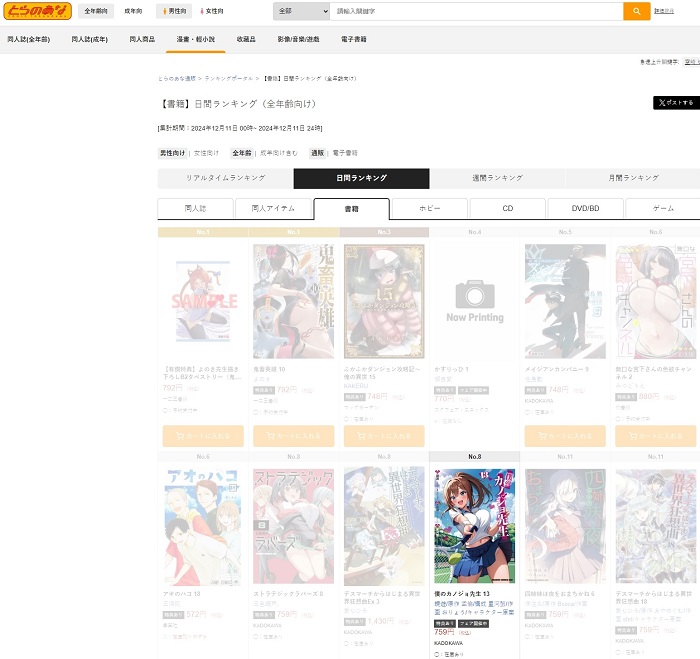Open the かすりっひ 1 title link
Viewport: 700px width, 659px height.
point(451,369)
